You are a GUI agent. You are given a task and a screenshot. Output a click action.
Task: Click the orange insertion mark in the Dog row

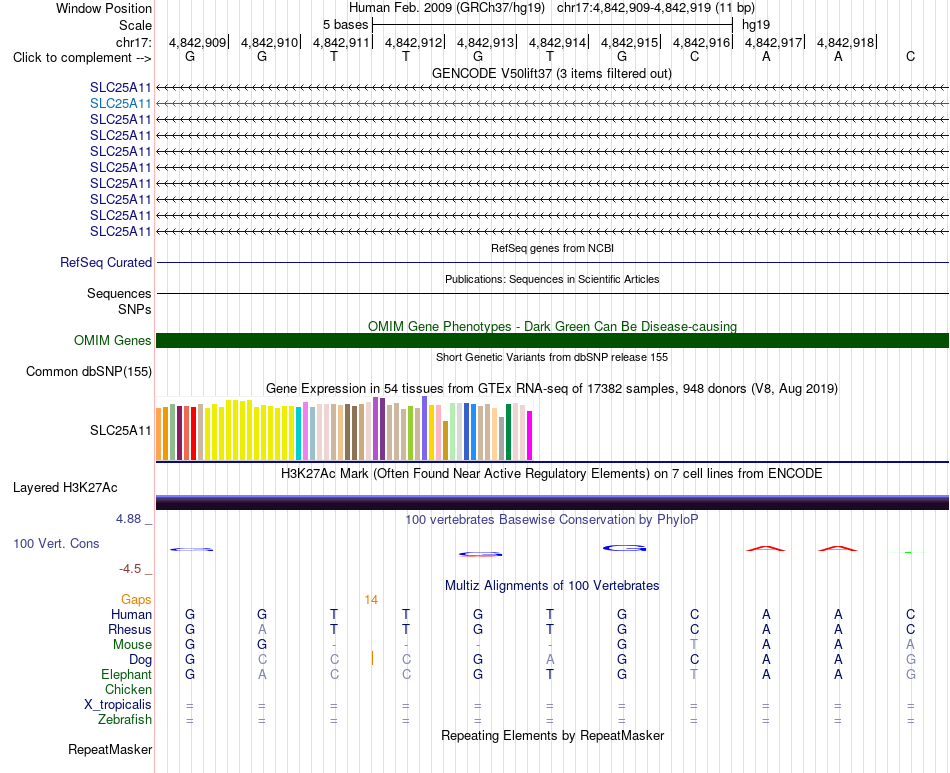[x=372, y=659]
